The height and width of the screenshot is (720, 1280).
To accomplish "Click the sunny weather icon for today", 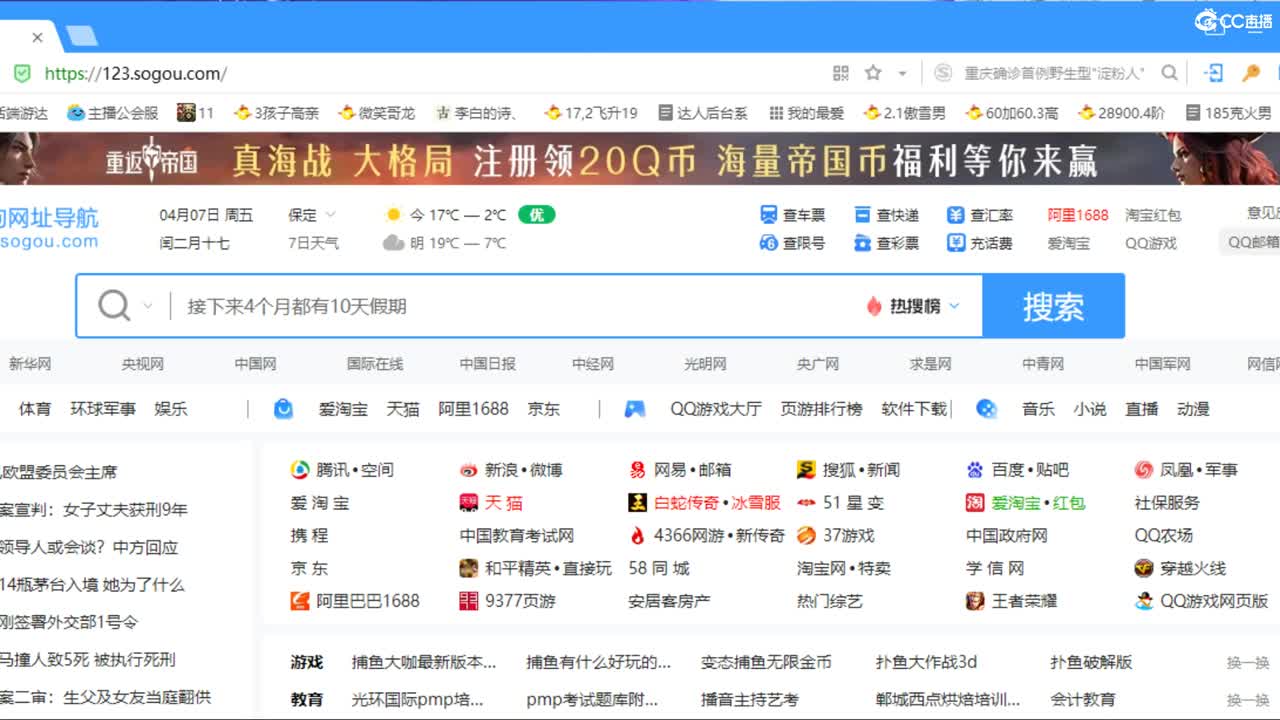I will coord(393,214).
